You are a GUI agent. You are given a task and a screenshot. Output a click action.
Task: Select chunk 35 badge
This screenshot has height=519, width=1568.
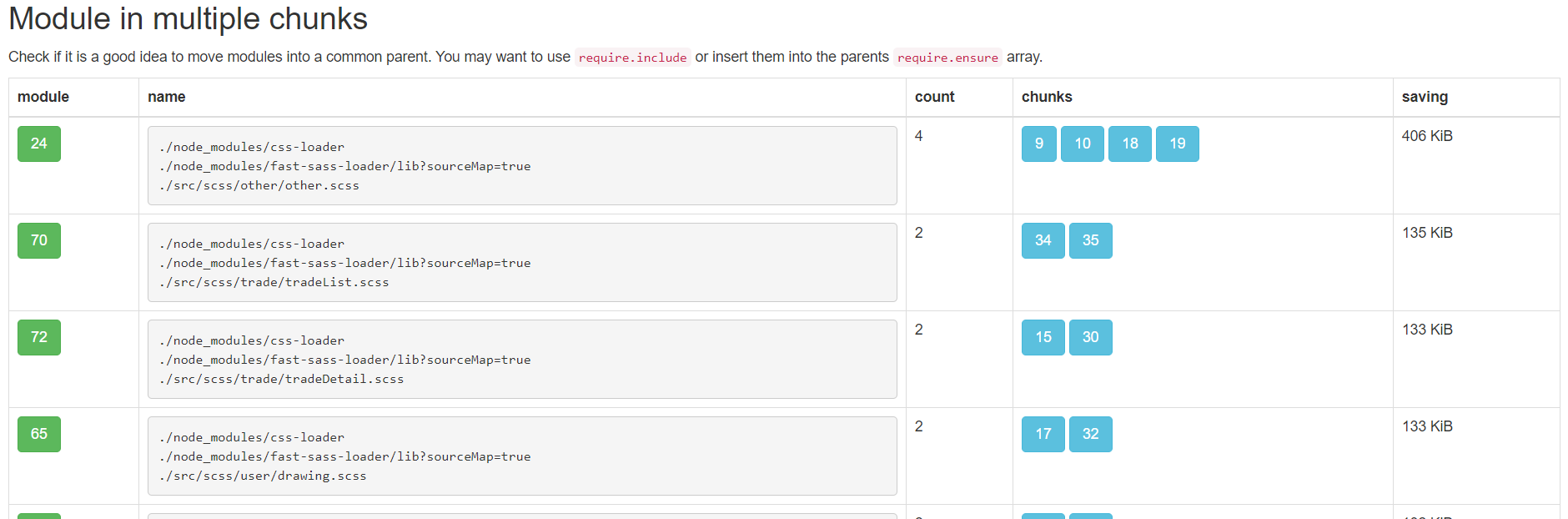tap(1091, 240)
